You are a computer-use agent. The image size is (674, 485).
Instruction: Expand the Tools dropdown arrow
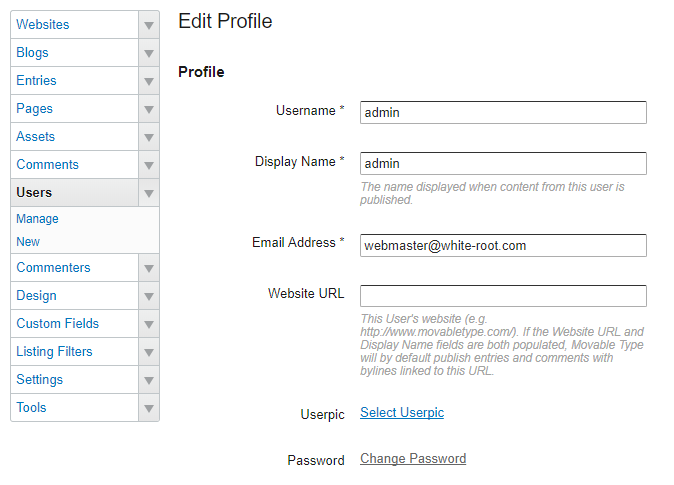pos(149,408)
